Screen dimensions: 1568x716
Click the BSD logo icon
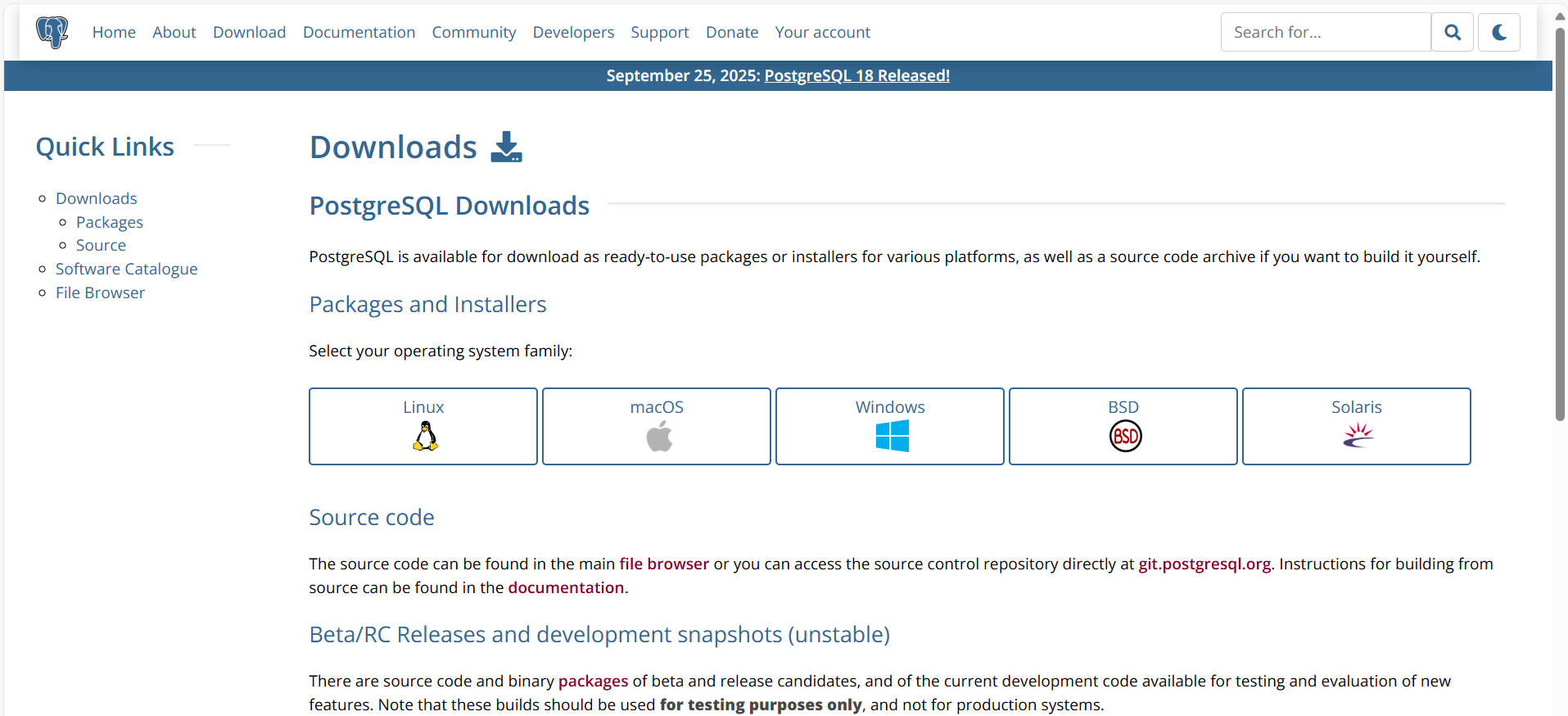1125,436
